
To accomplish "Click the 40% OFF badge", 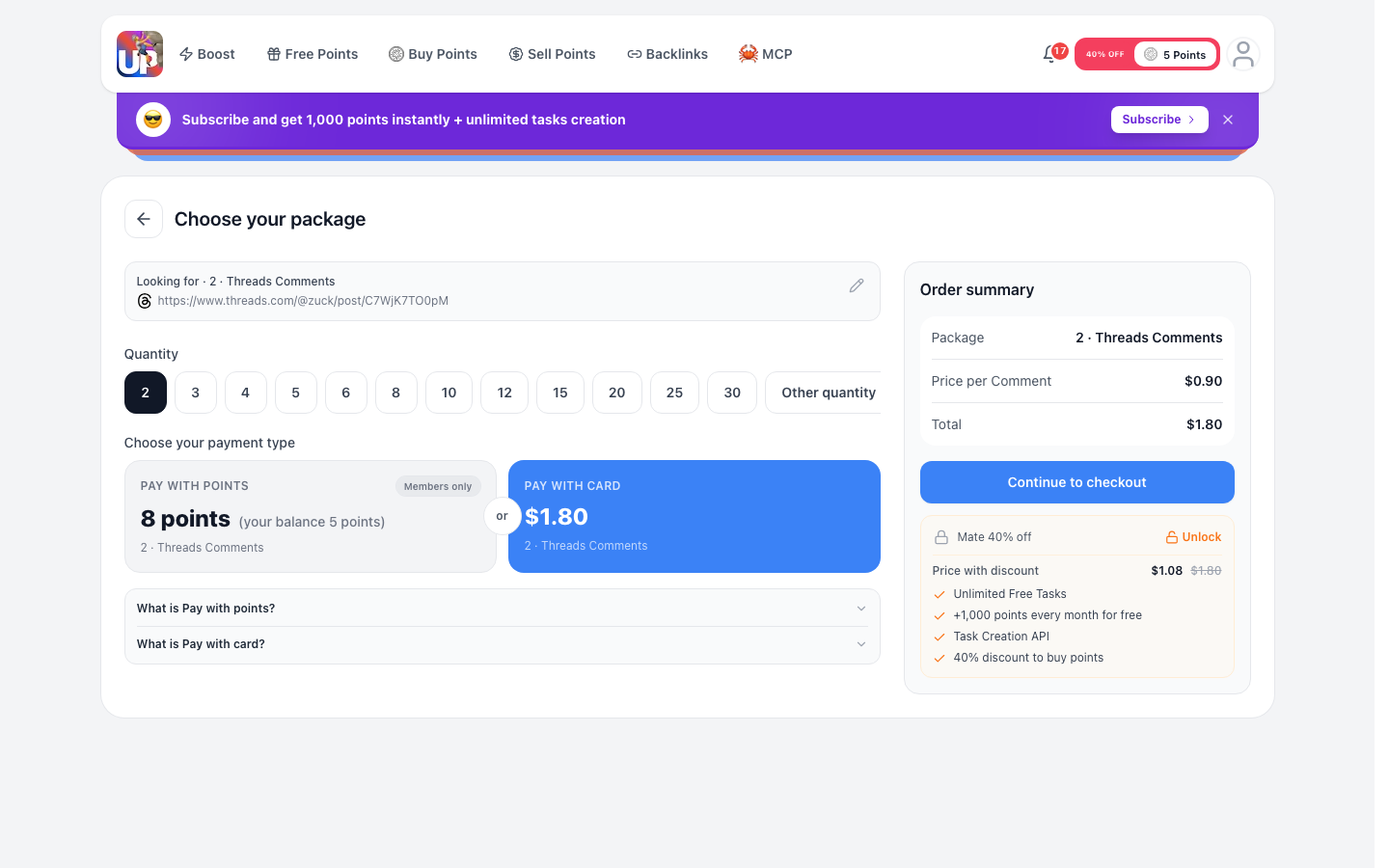I will tap(1105, 55).
